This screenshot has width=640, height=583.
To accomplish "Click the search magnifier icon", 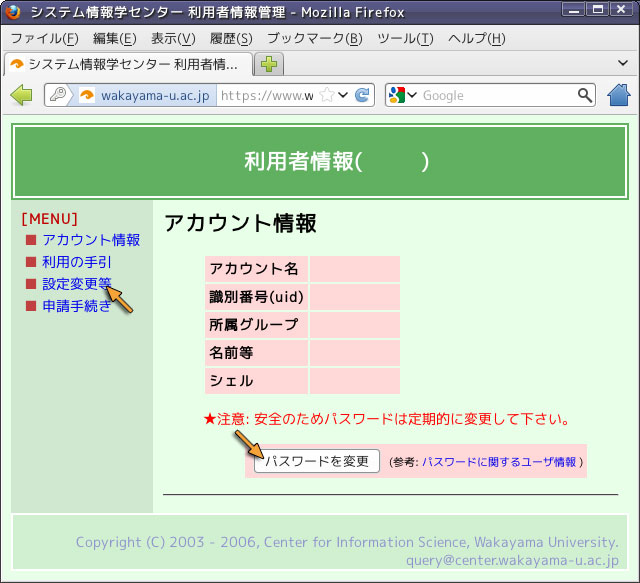I will 585,96.
